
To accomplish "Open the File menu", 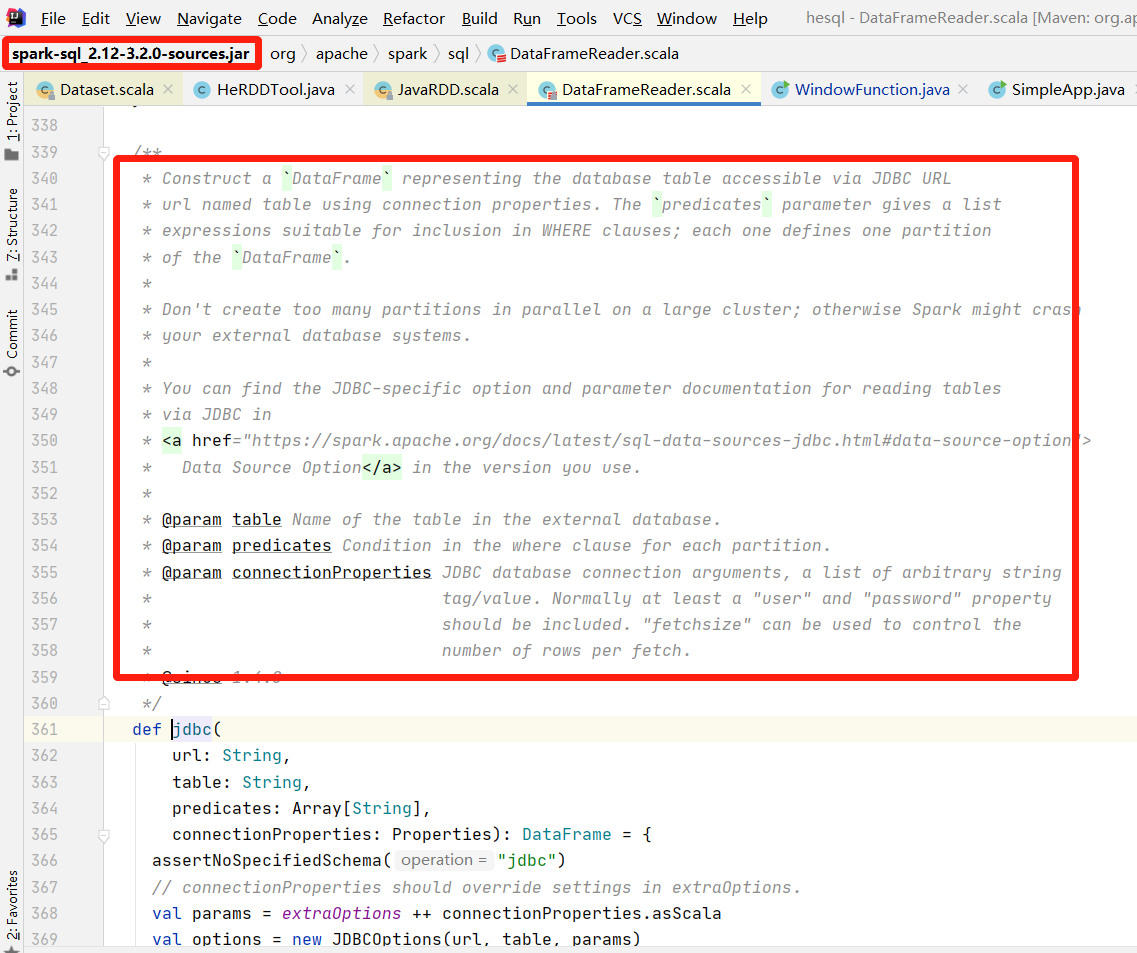I will tap(53, 19).
